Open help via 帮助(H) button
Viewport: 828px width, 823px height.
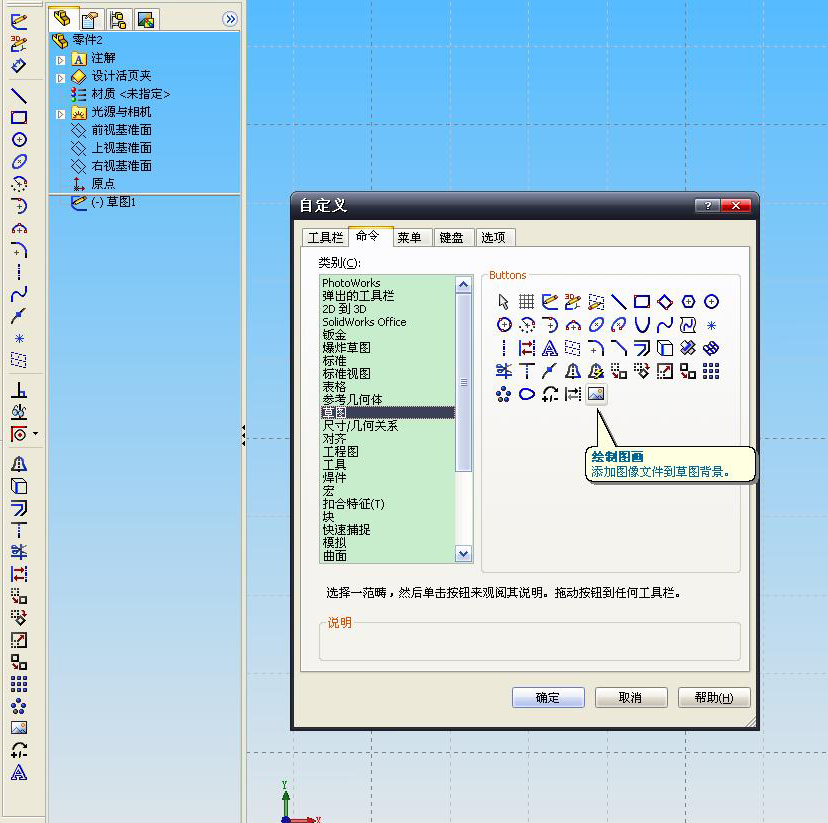pos(714,697)
